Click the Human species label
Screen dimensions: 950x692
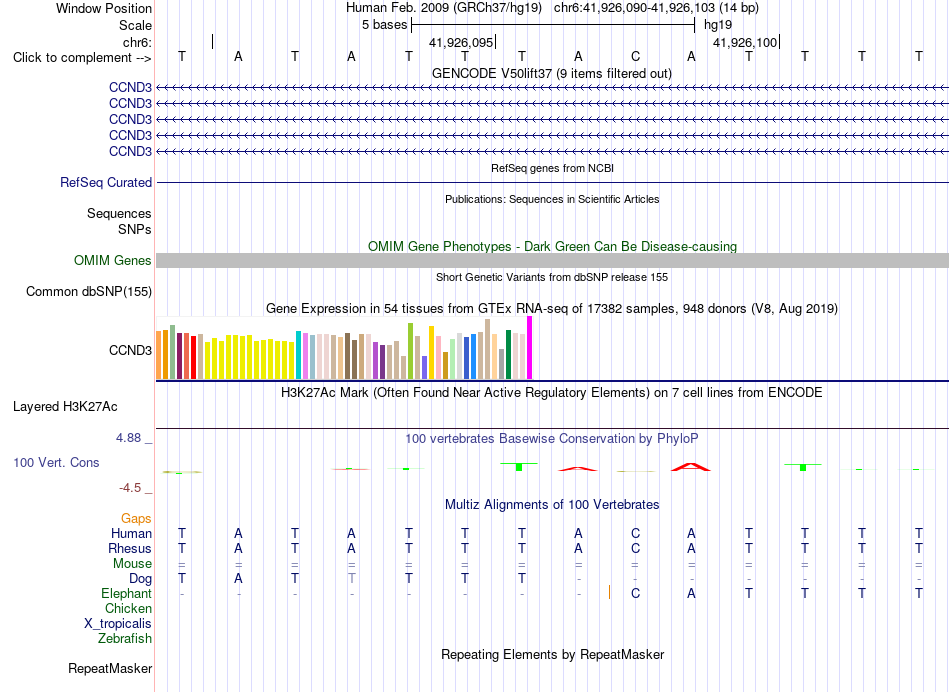[131, 533]
